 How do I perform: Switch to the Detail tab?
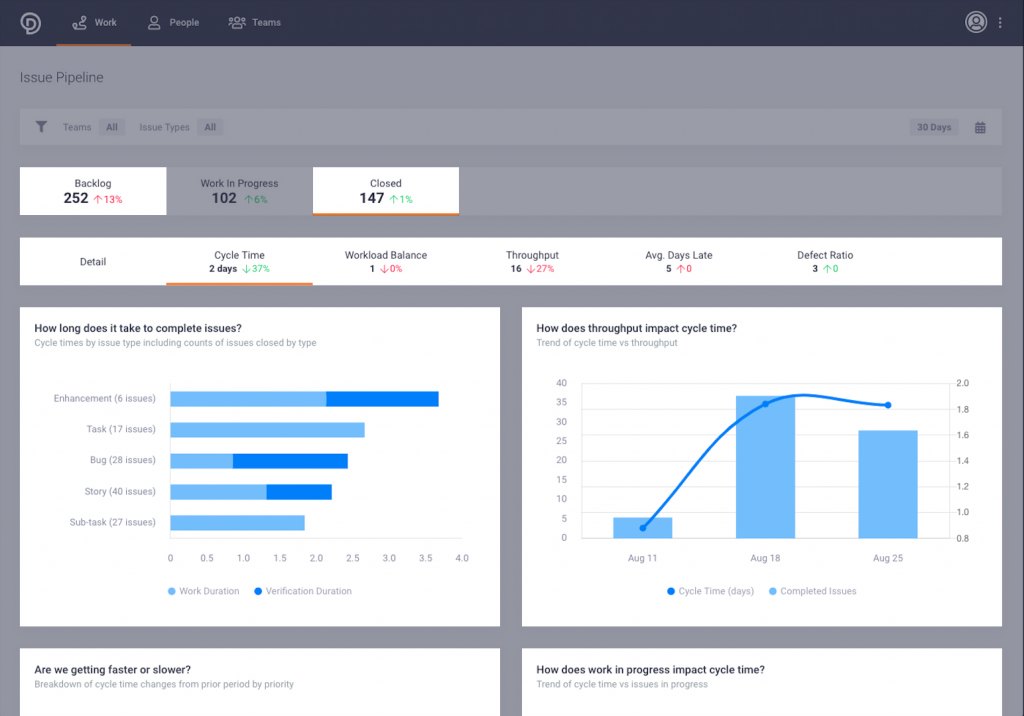tap(92, 261)
